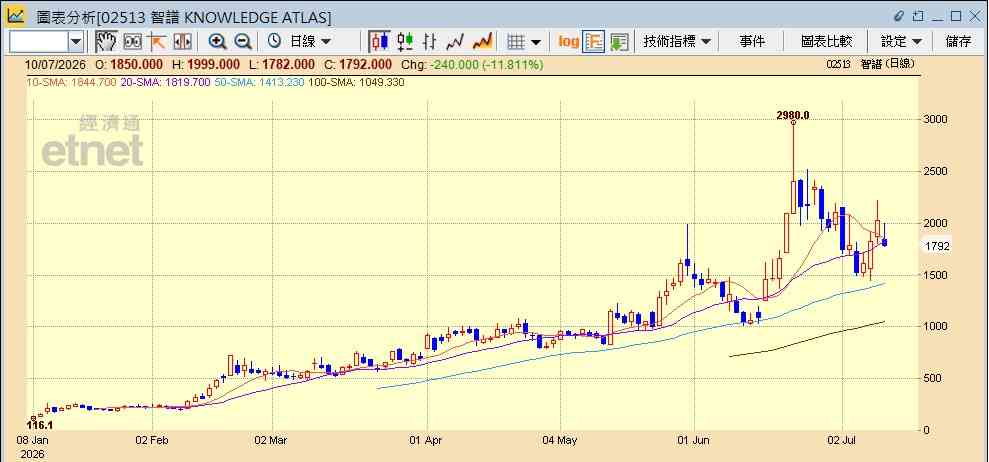Screen dimensions: 989x462
Task: Zoom out of the chart
Action: coord(243,42)
